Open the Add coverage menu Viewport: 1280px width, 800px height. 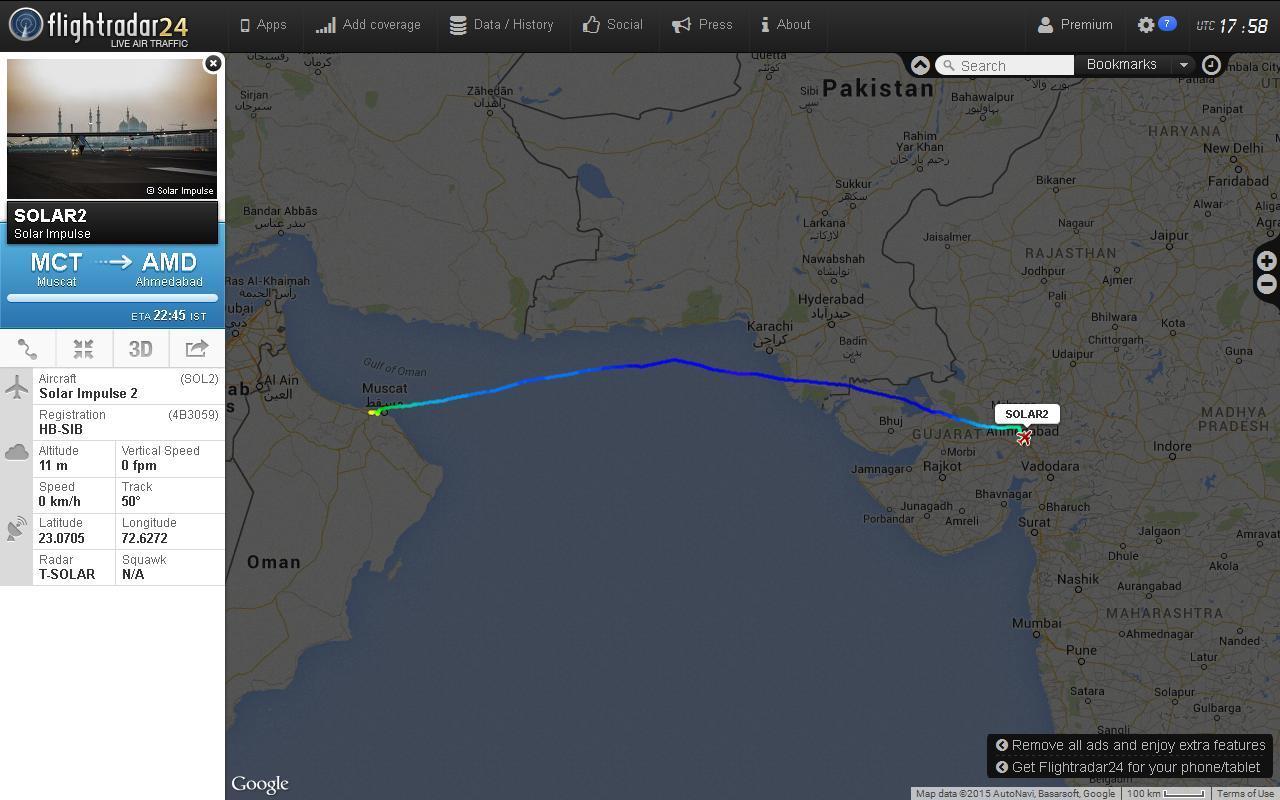click(368, 25)
